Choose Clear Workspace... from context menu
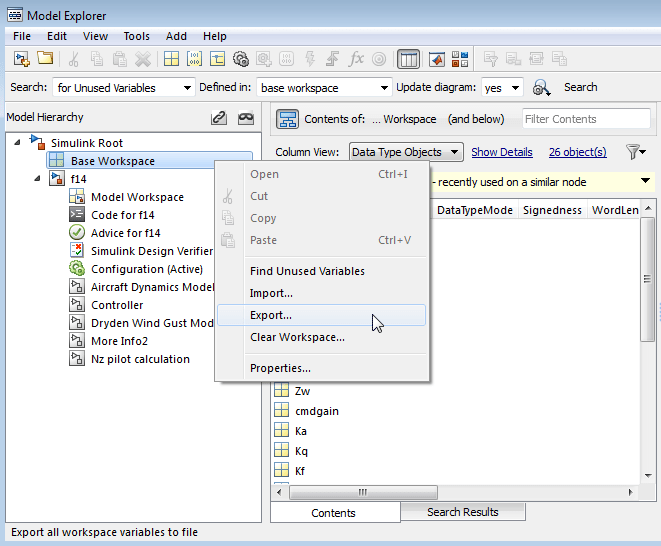This screenshot has height=546, width=661. [x=321, y=337]
